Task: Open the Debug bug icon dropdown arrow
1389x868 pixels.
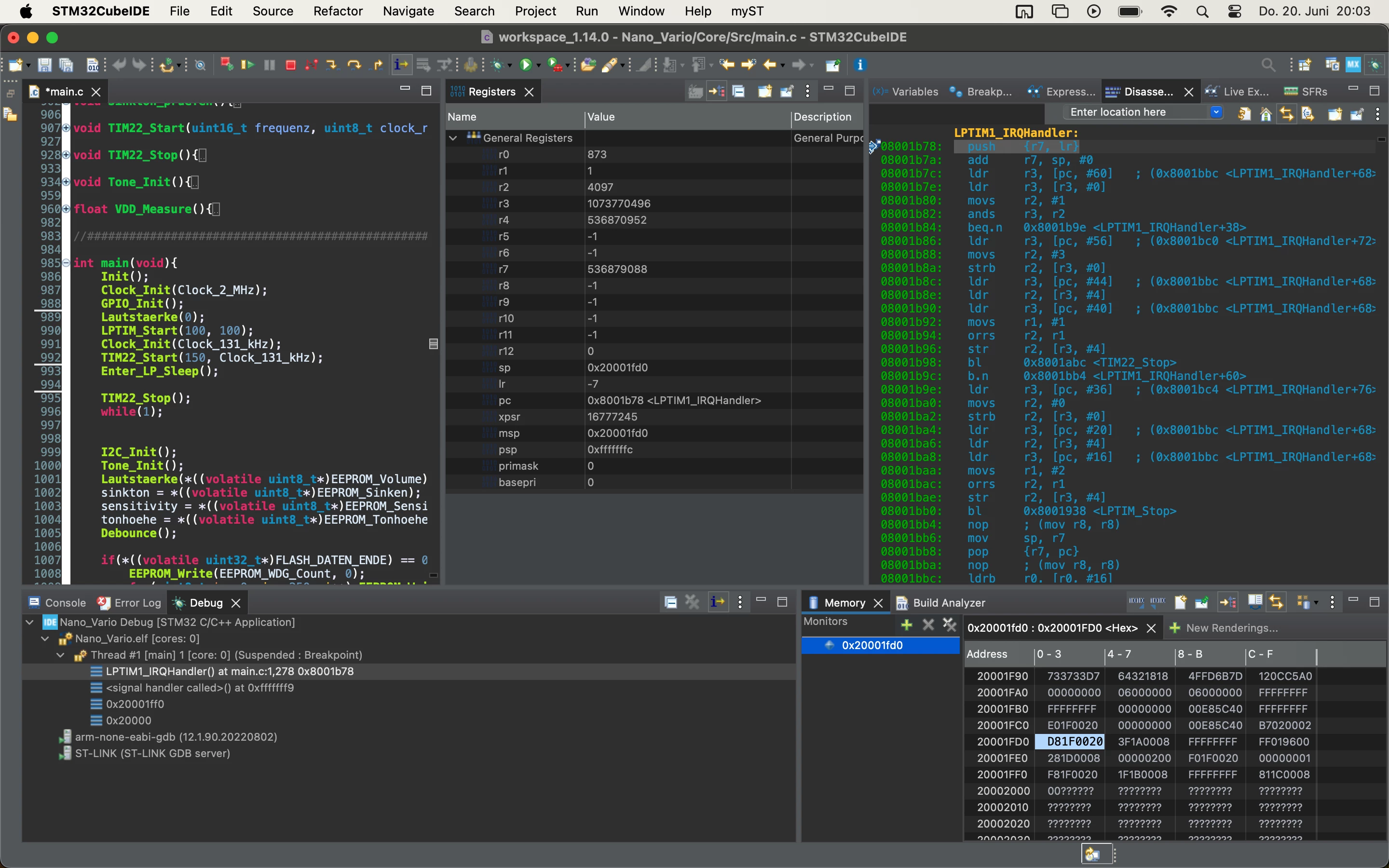Action: point(510,66)
